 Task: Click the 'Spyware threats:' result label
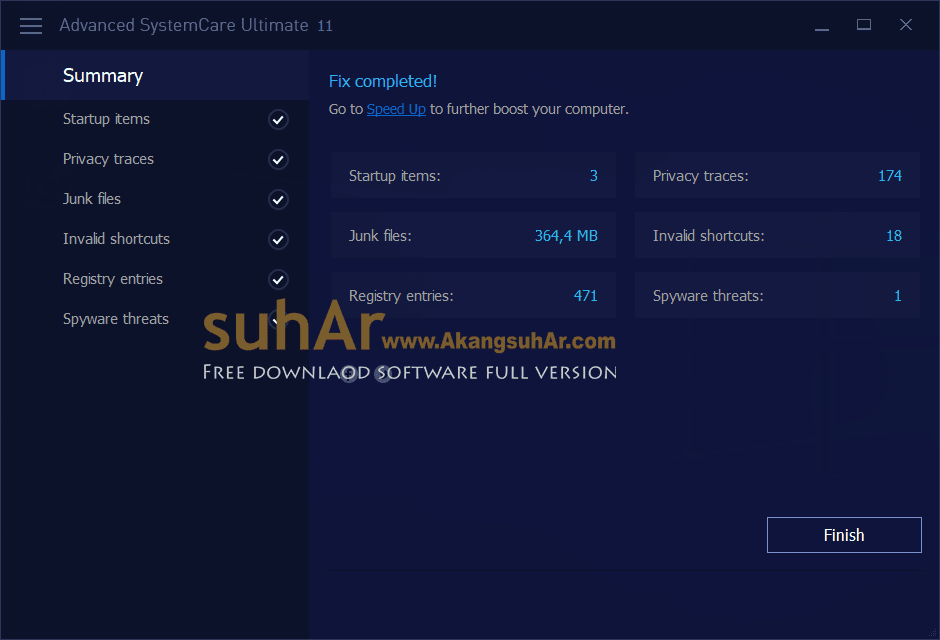[x=708, y=296]
